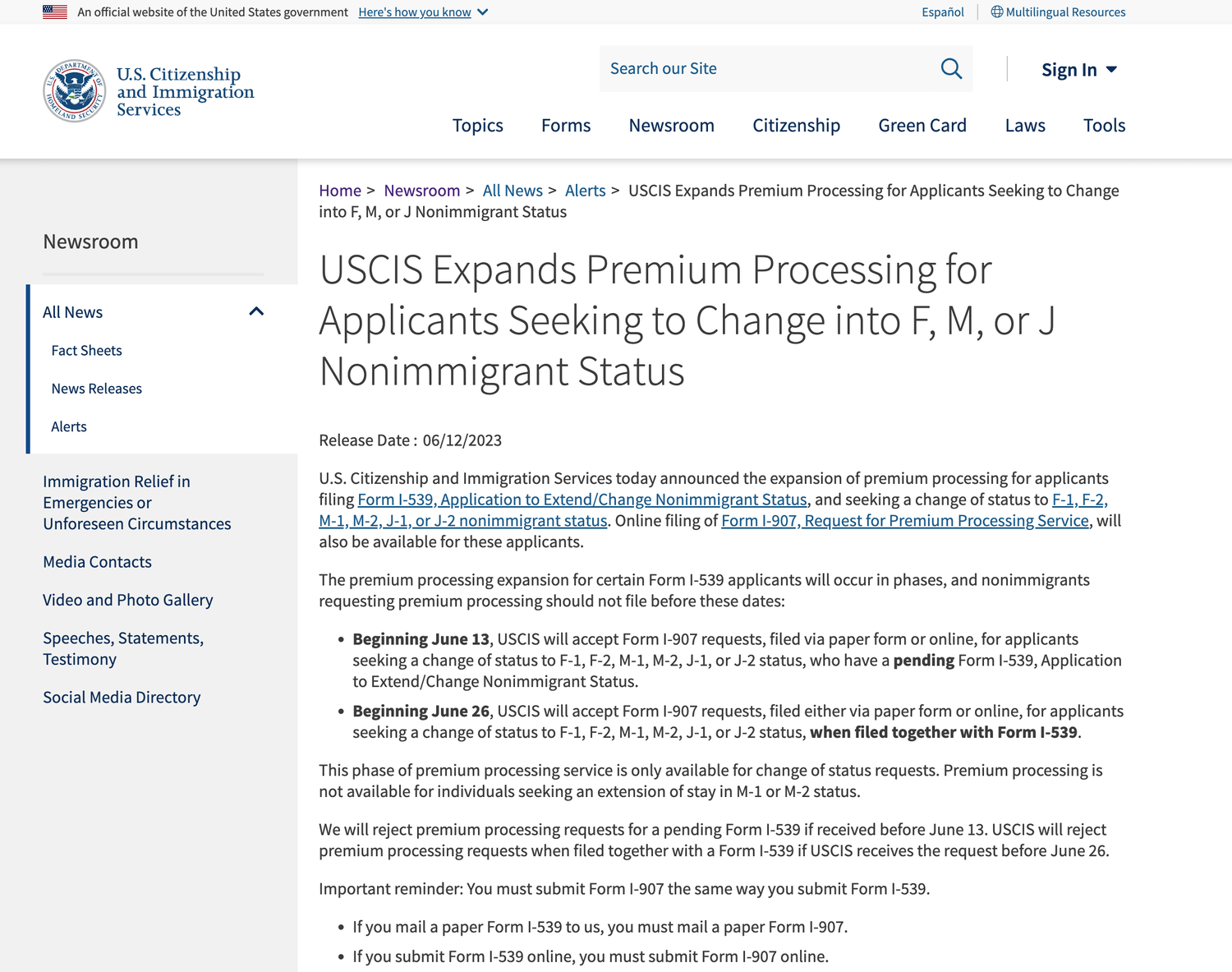
Task: Open the Topics menu
Action: pos(478,126)
